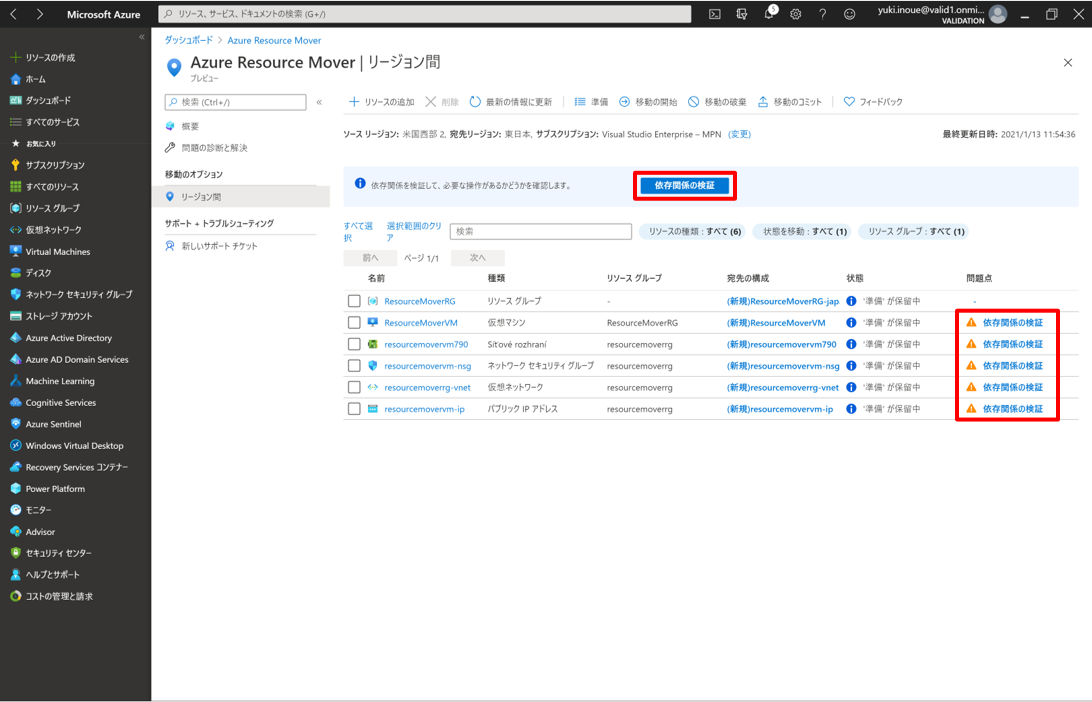Image resolution: width=1092 pixels, height=702 pixels.
Task: Click リソースの作成 in sidebar
Action: point(43,57)
